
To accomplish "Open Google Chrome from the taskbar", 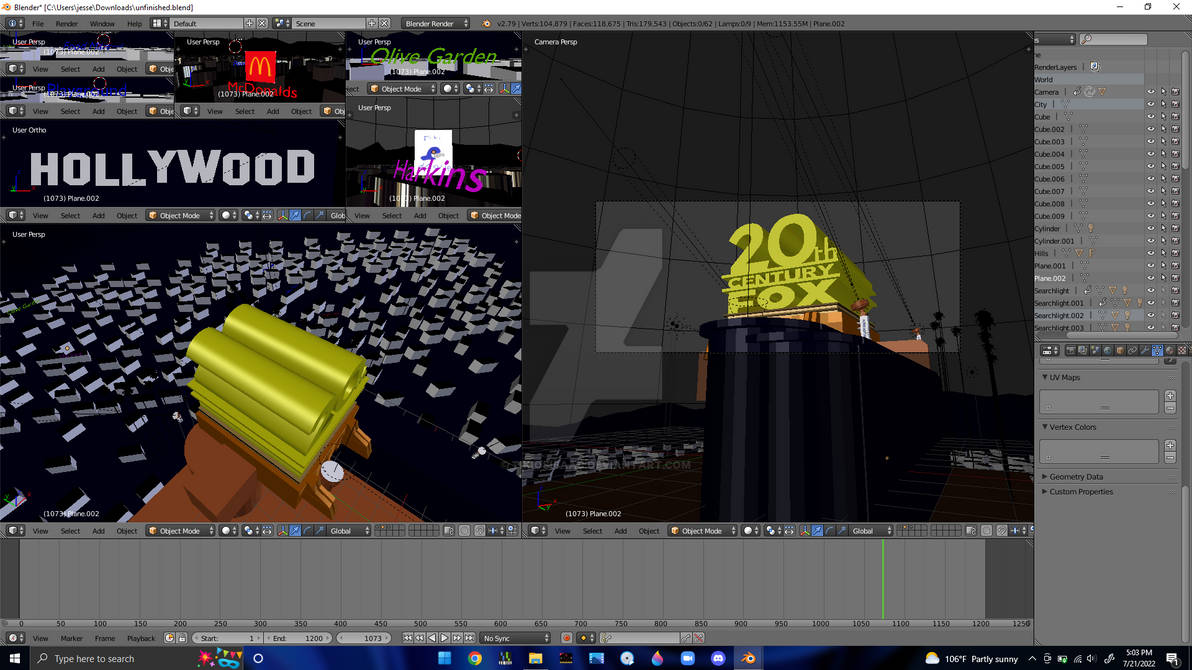I will click(x=475, y=659).
